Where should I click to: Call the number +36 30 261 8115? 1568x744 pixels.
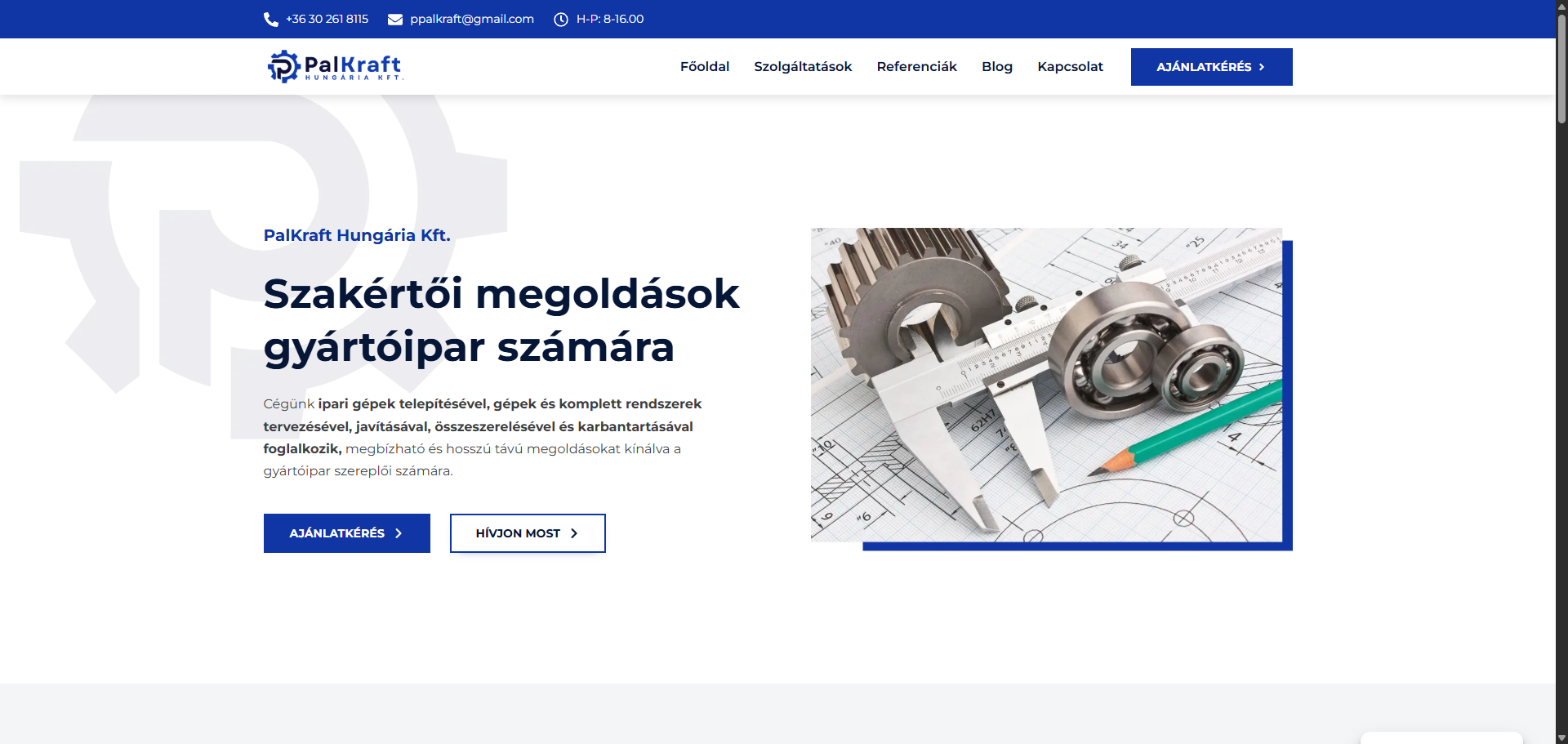327,19
